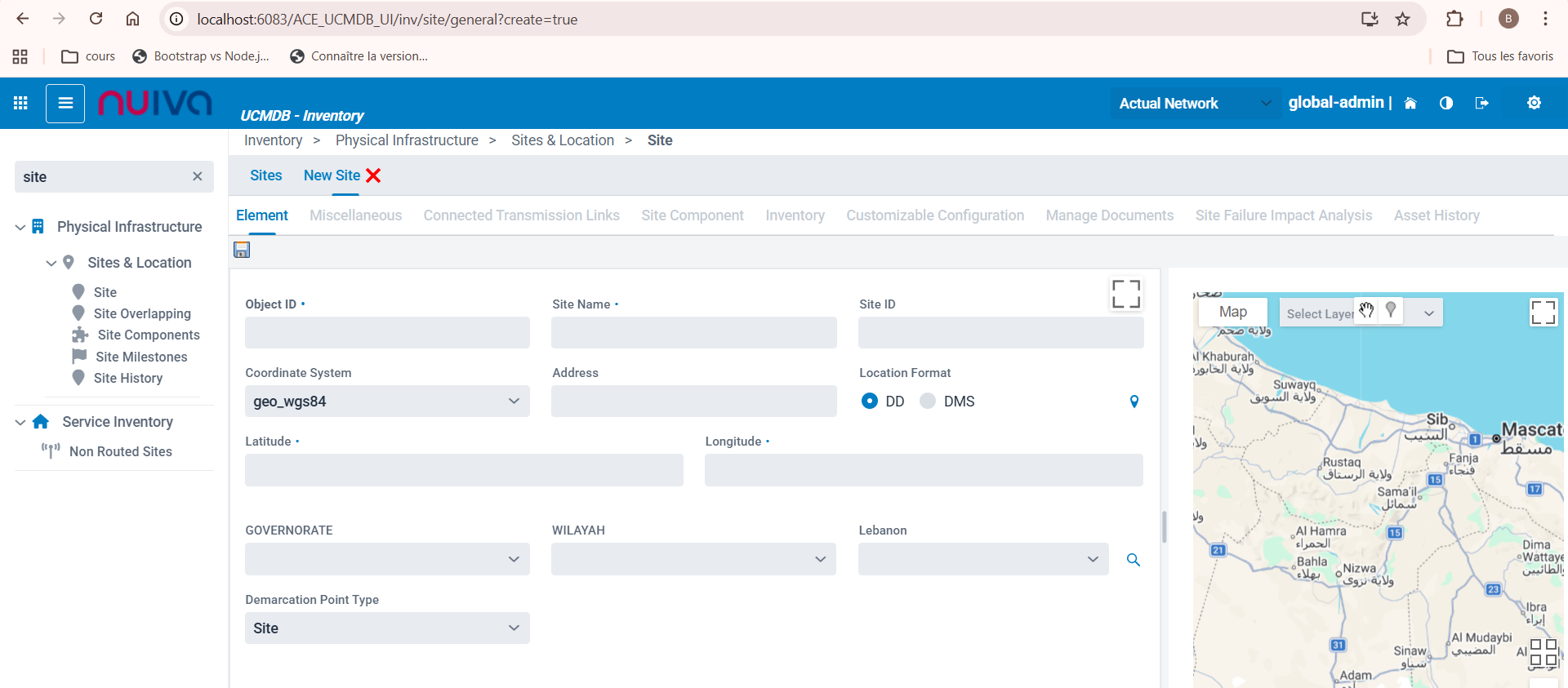Open the Site Component tab

pos(692,215)
